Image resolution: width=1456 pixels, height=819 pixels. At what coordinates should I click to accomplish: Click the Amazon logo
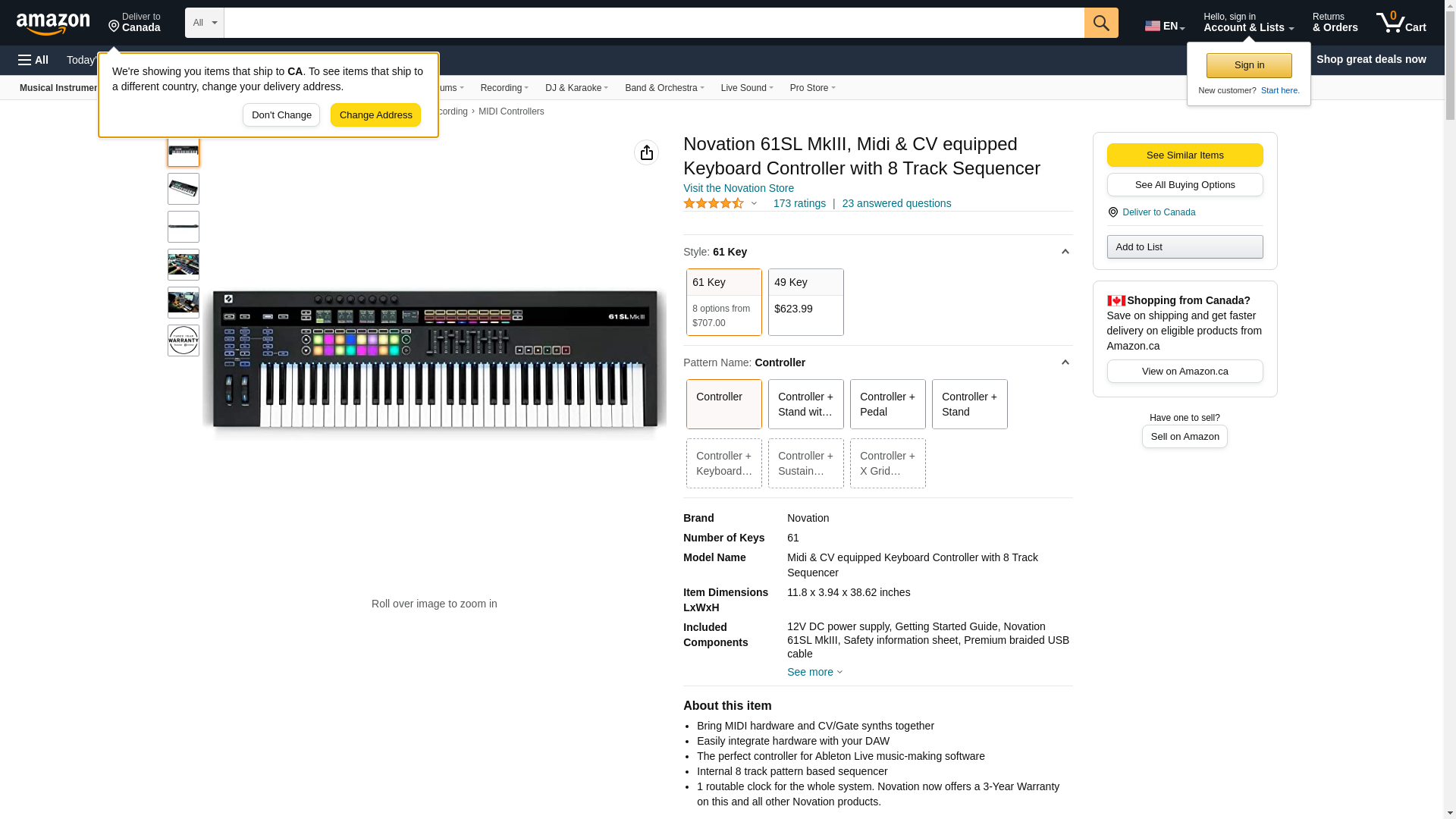[x=53, y=24]
